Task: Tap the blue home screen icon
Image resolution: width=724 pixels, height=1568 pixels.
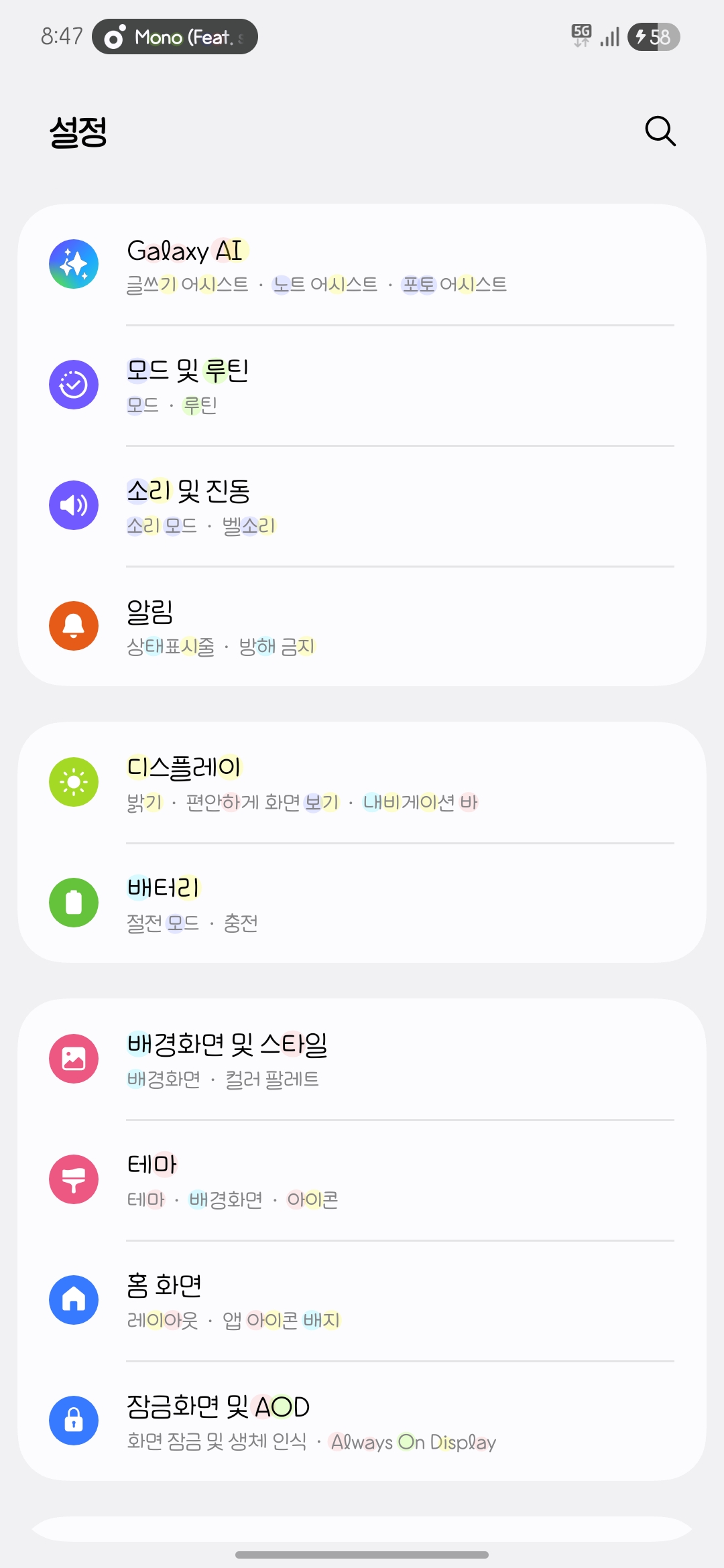Action: pos(74,1300)
